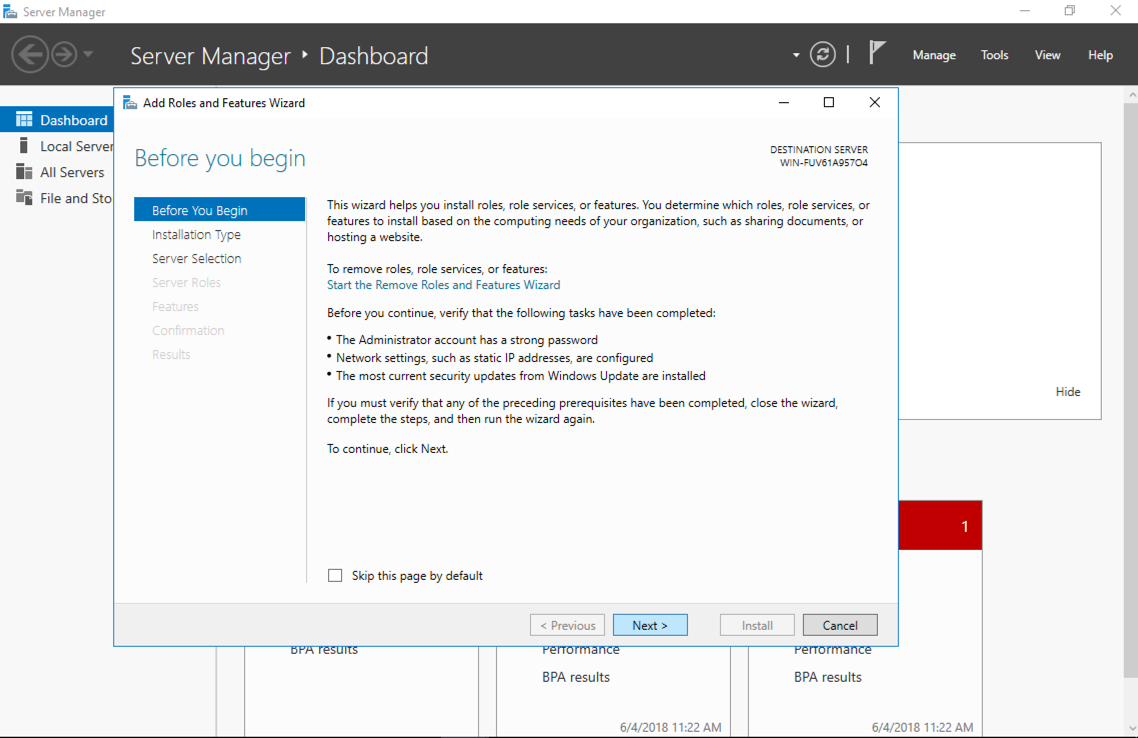This screenshot has height=738, width=1138.
Task: Go to the Server Selection wizard step
Action: pyautogui.click(x=197, y=258)
